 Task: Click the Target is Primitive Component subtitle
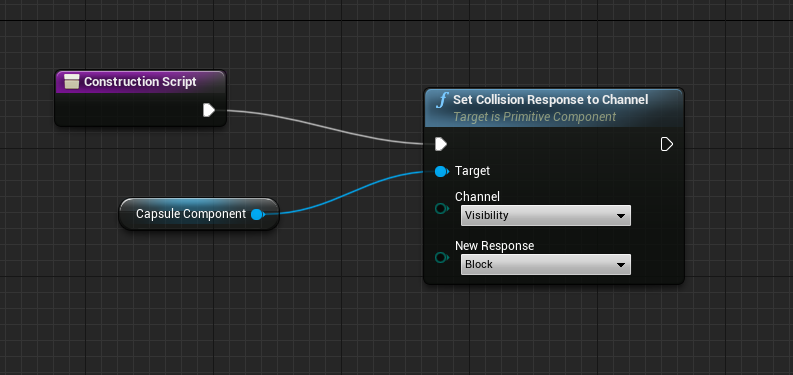(x=534, y=117)
